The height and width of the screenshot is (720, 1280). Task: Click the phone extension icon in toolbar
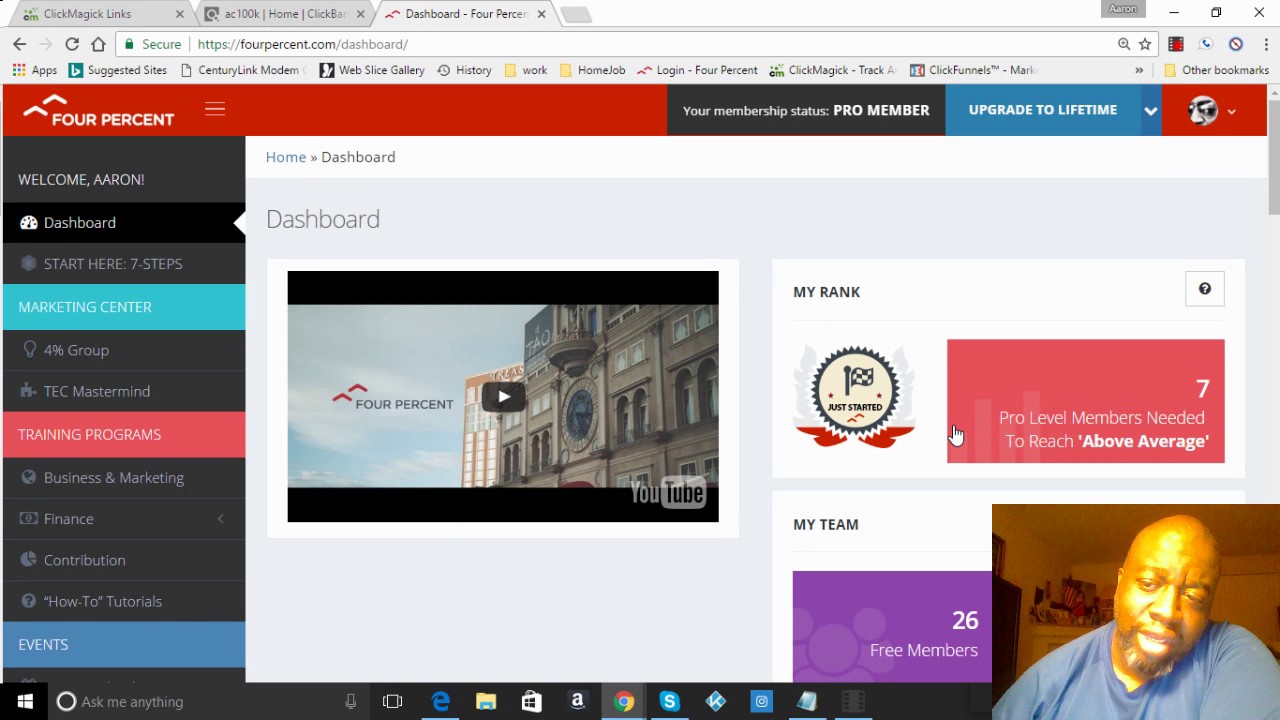coord(1206,44)
